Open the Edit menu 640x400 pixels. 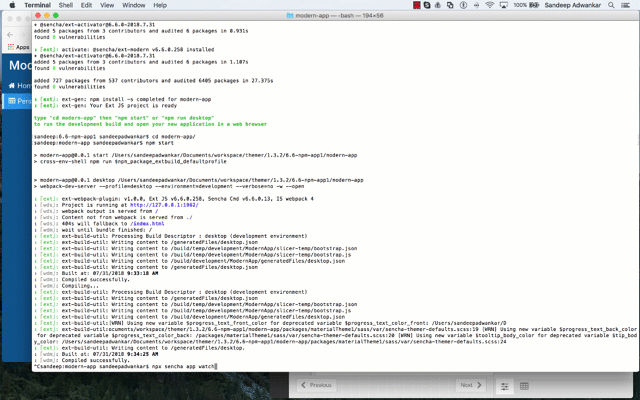click(86, 5)
